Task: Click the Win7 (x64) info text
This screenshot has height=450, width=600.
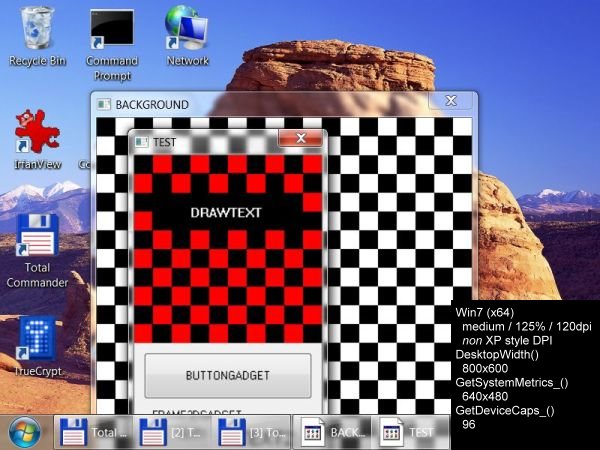Action: point(484,312)
